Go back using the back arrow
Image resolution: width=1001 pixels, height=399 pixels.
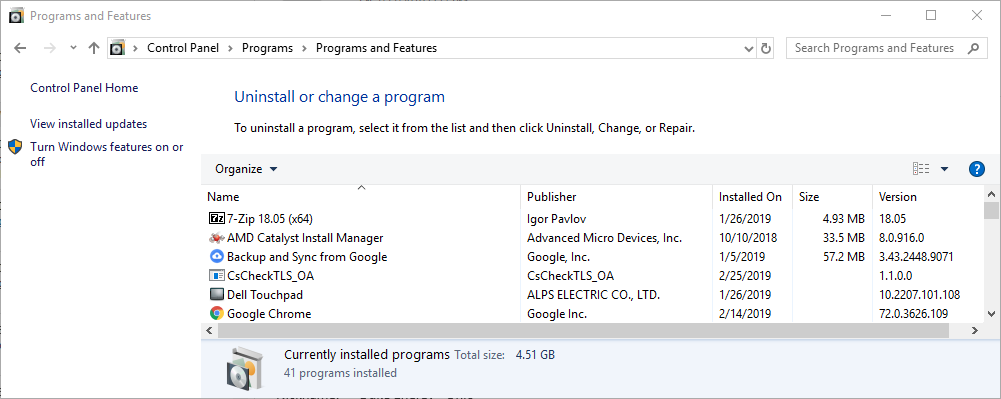(20, 48)
